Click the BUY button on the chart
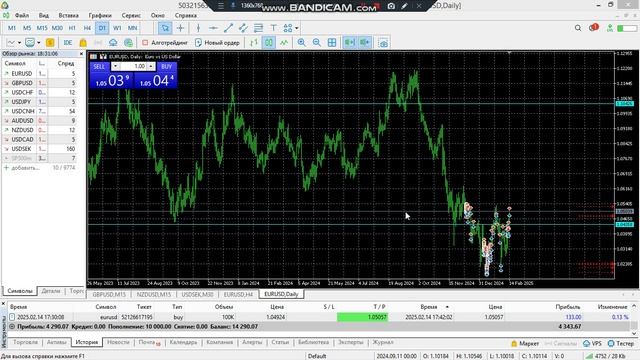This screenshot has width=640, height=360. click(x=167, y=67)
